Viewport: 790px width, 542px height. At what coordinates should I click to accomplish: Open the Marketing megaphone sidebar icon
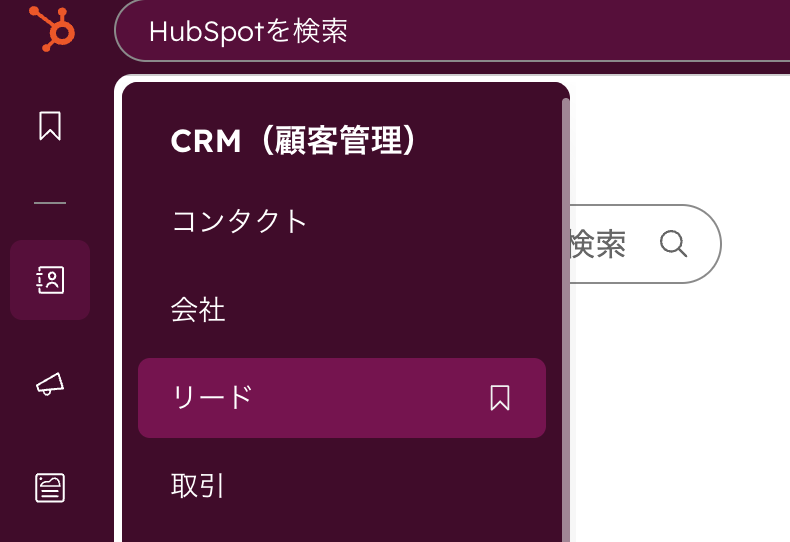coord(50,384)
